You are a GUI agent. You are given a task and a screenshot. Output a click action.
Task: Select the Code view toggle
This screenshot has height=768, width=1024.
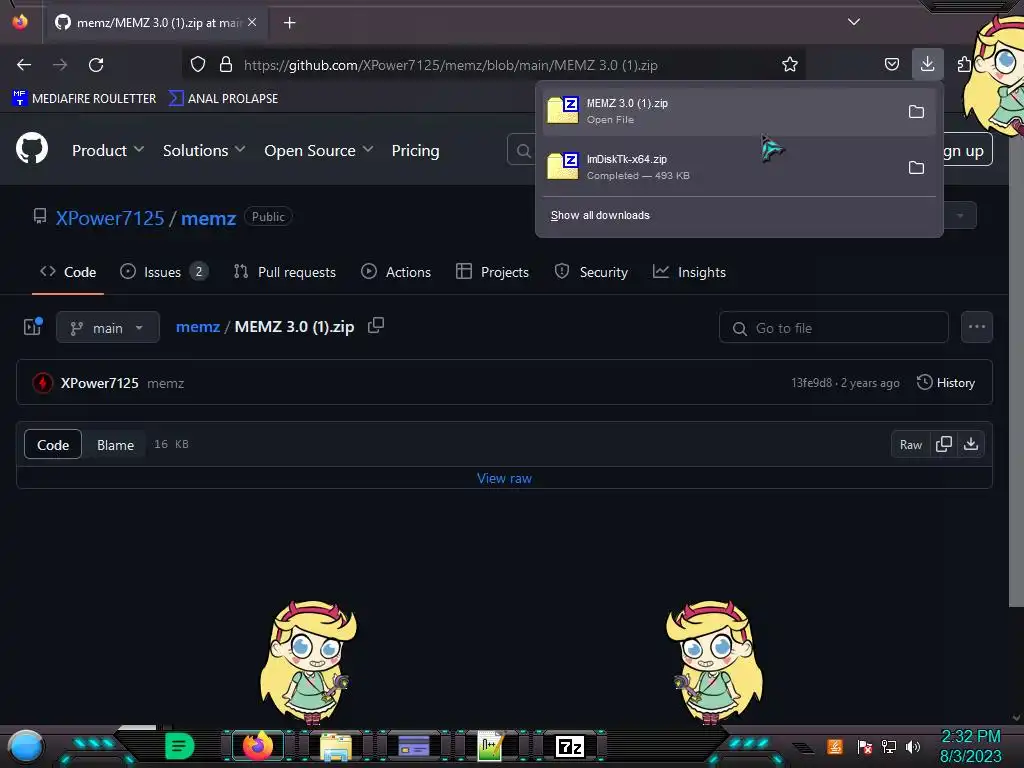[x=53, y=445]
